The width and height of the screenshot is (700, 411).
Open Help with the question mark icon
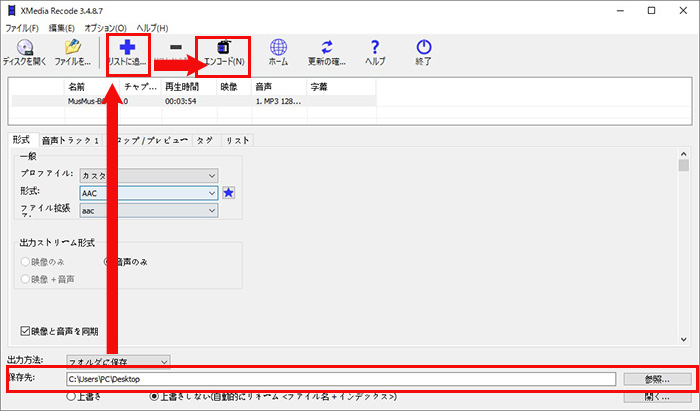tap(375, 52)
